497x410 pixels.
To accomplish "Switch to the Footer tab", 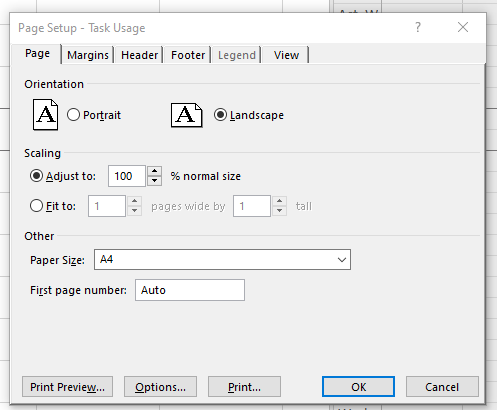I will pyautogui.click(x=188, y=55).
